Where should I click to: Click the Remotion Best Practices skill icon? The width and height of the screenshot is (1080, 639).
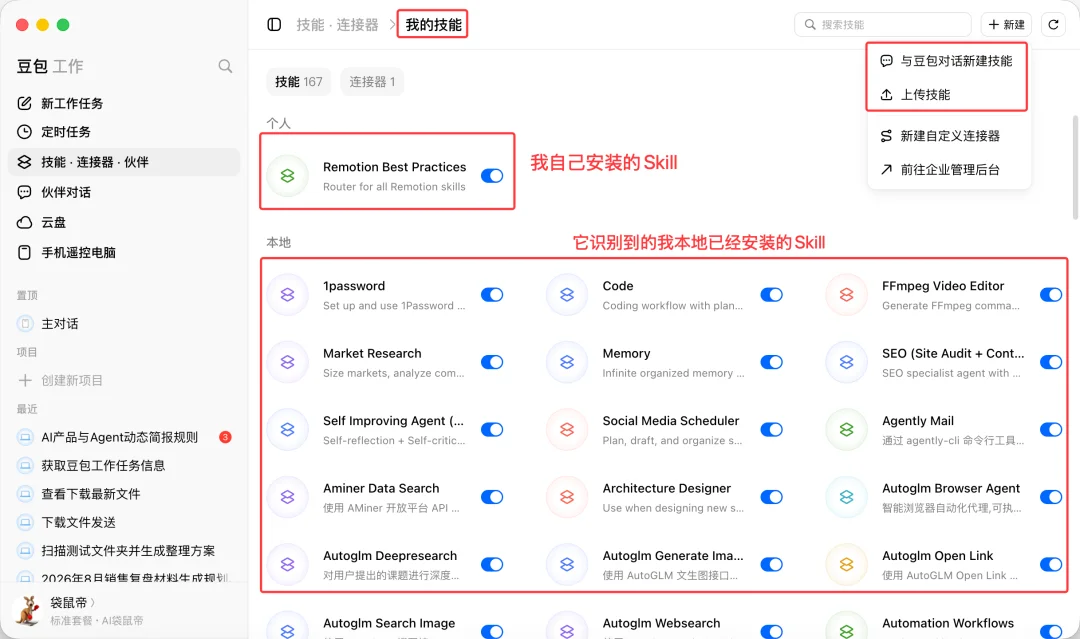tap(288, 176)
